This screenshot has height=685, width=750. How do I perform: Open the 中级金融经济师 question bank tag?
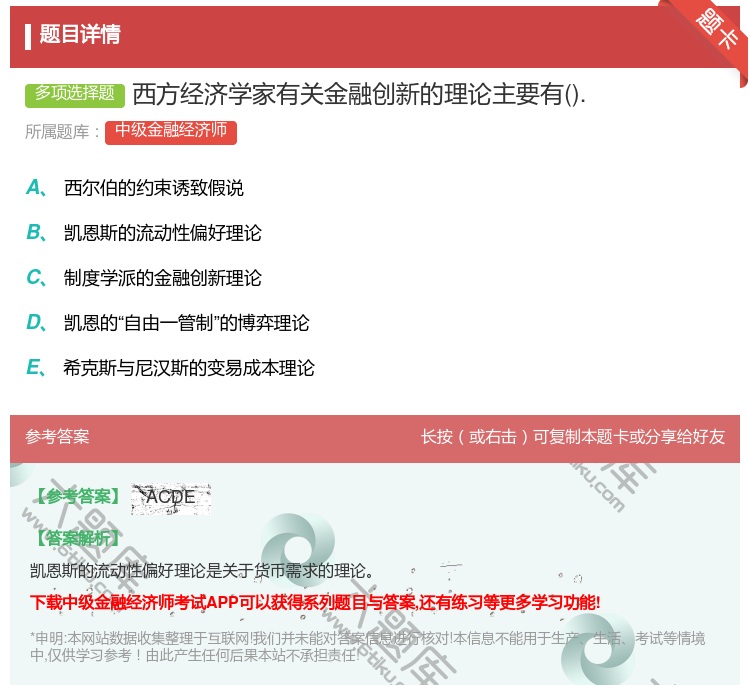click(x=171, y=132)
